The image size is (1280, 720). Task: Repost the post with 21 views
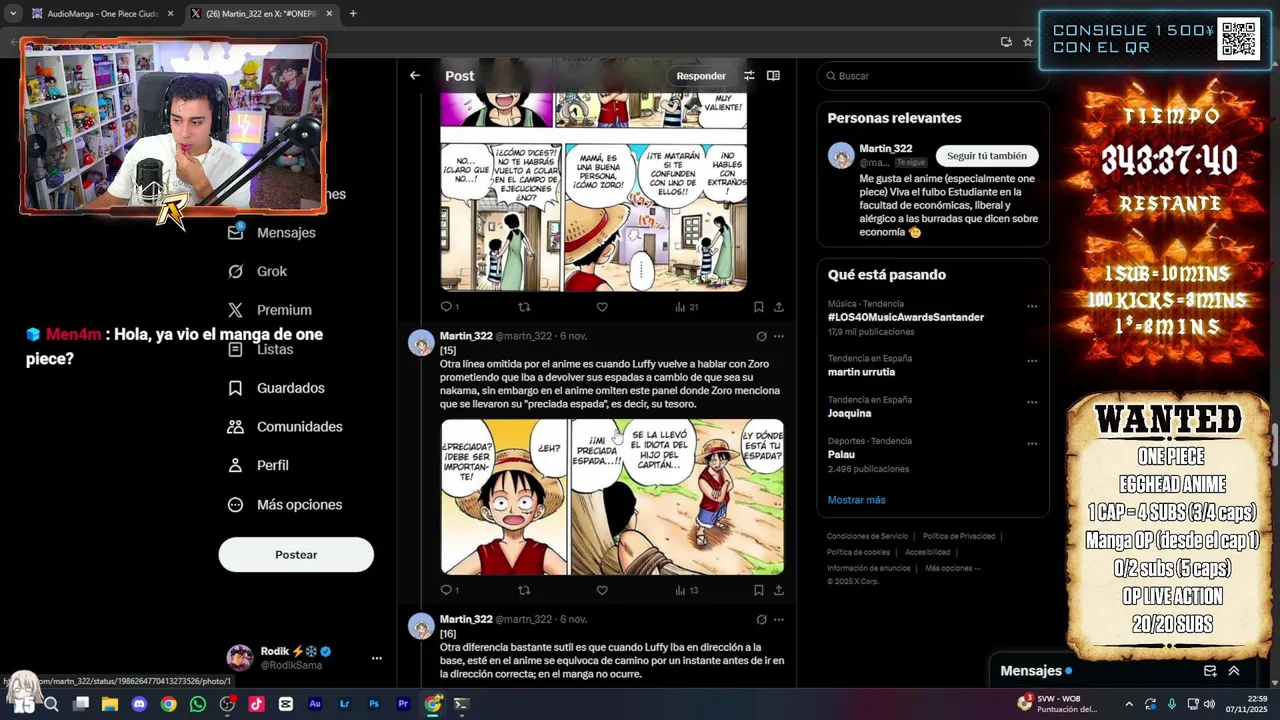point(524,307)
